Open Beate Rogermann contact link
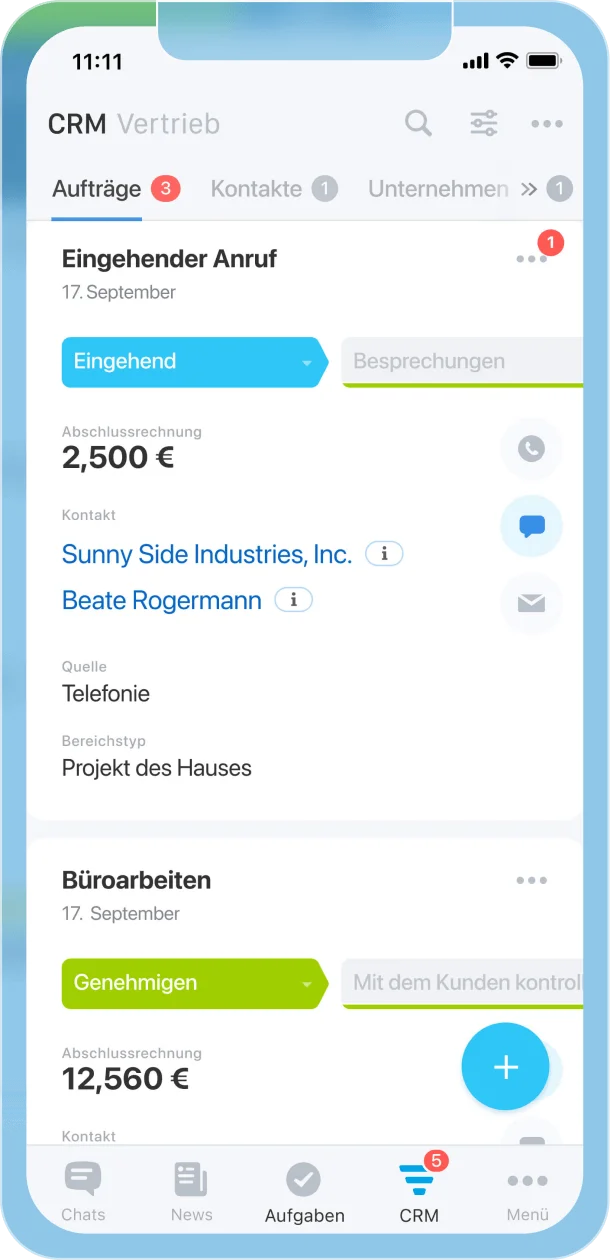The width and height of the screenshot is (610, 1260). pyautogui.click(x=162, y=600)
